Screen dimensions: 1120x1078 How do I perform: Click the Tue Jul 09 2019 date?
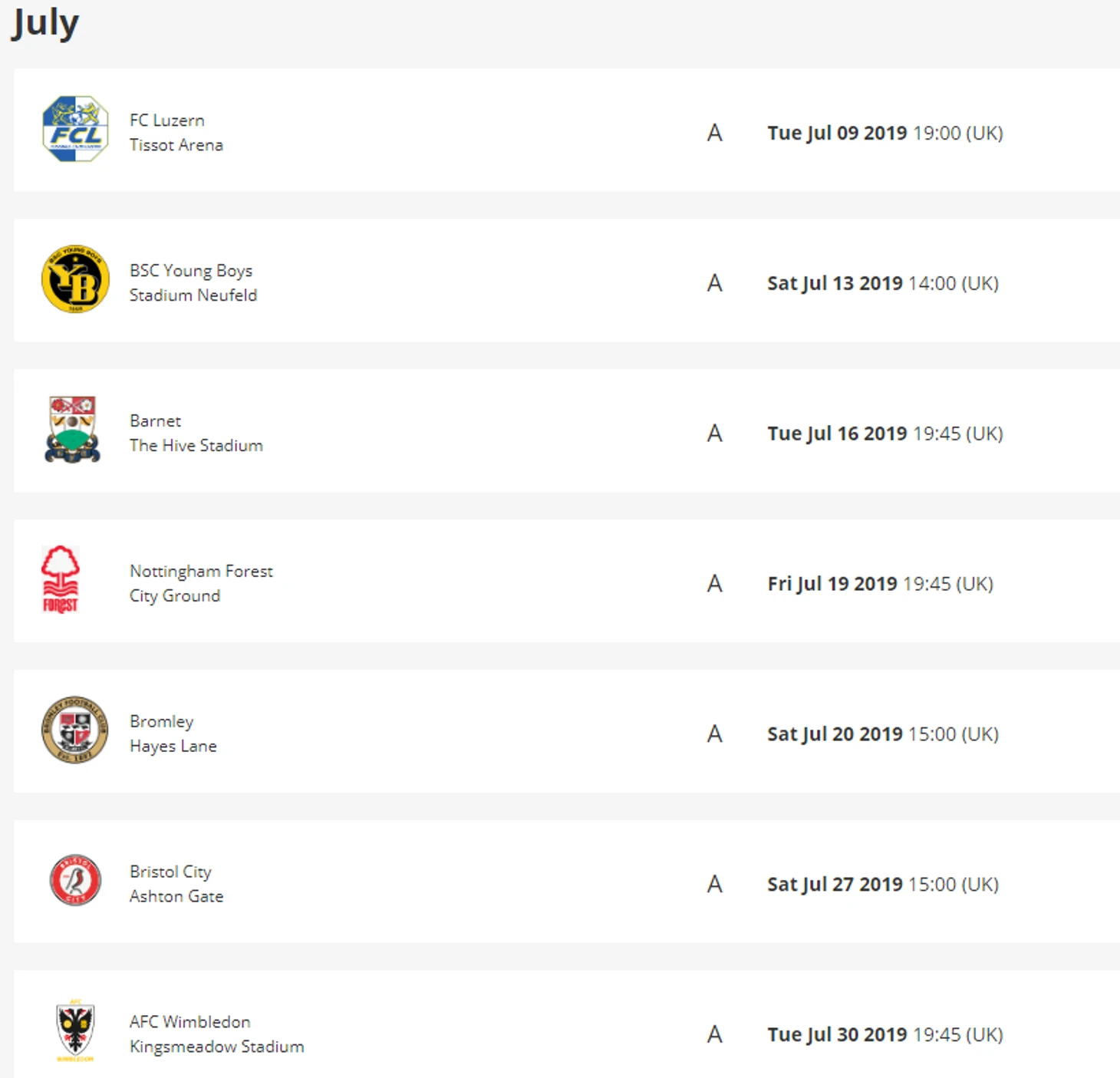[837, 133]
